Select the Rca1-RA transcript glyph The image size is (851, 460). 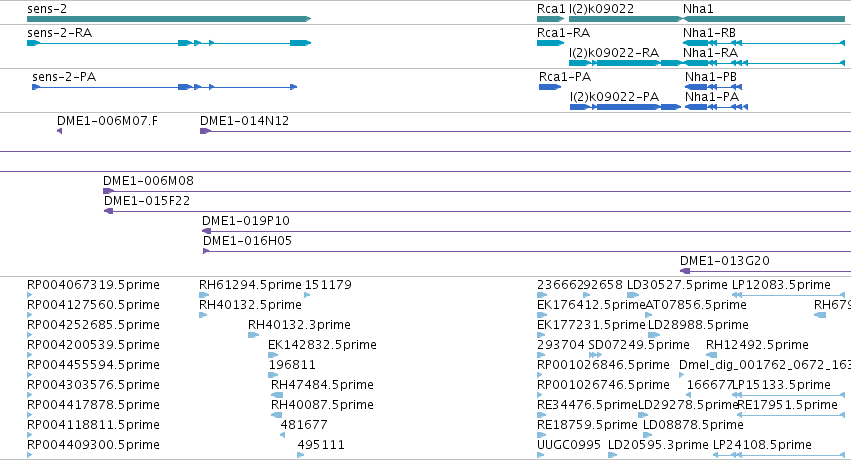(x=551, y=43)
